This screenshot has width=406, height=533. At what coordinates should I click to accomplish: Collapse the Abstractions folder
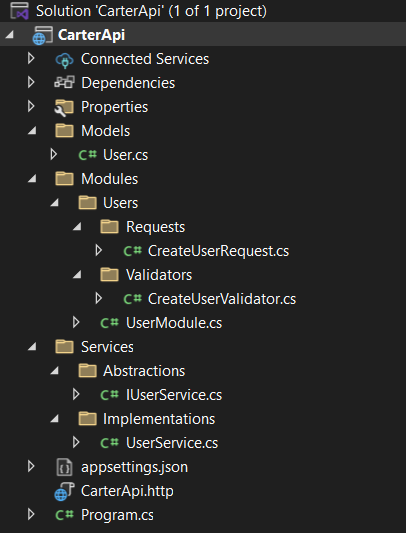click(54, 371)
